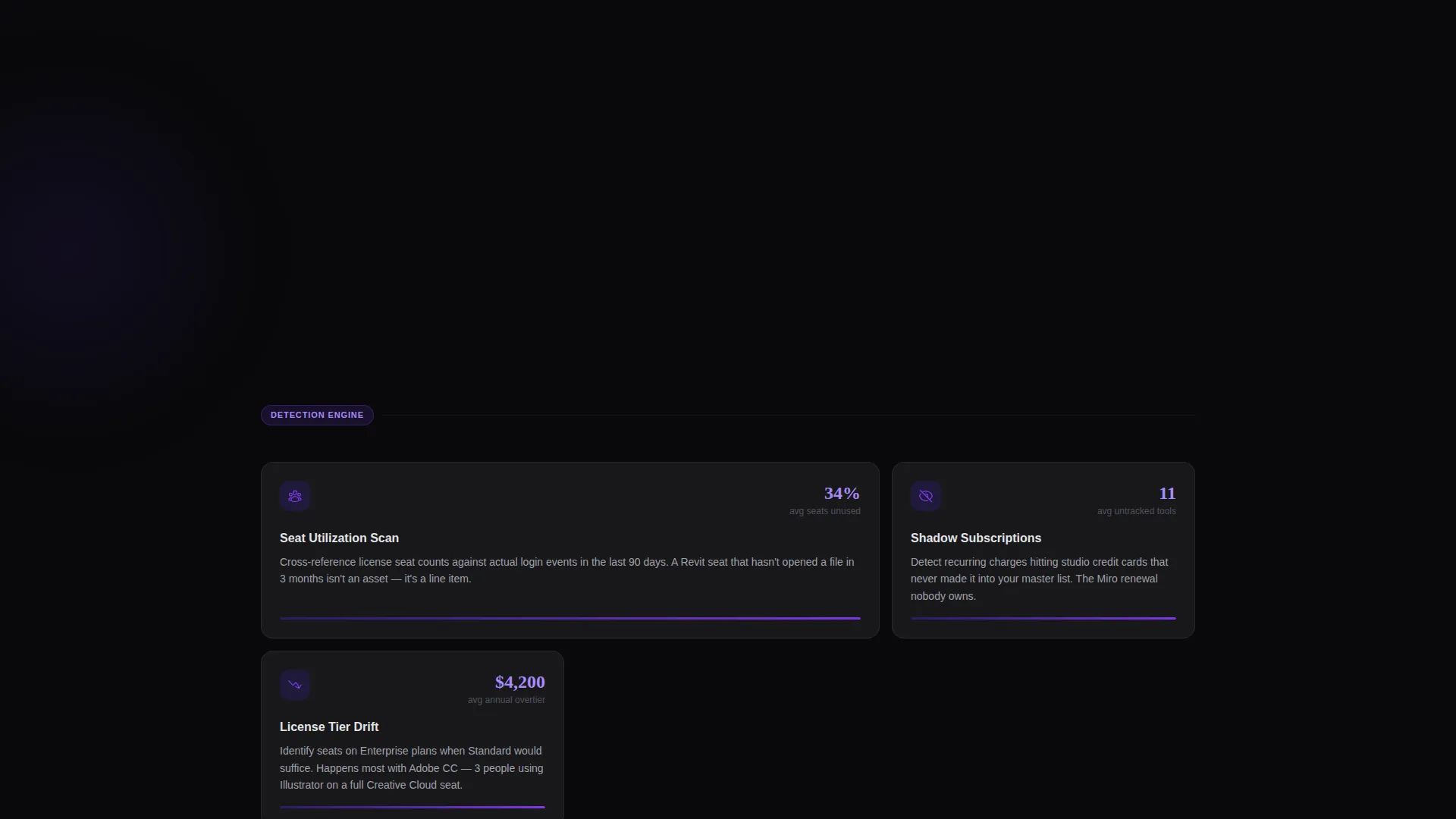Click the License Tier Drift progress bar
Viewport: 1456px width, 819px height.
[413, 807]
